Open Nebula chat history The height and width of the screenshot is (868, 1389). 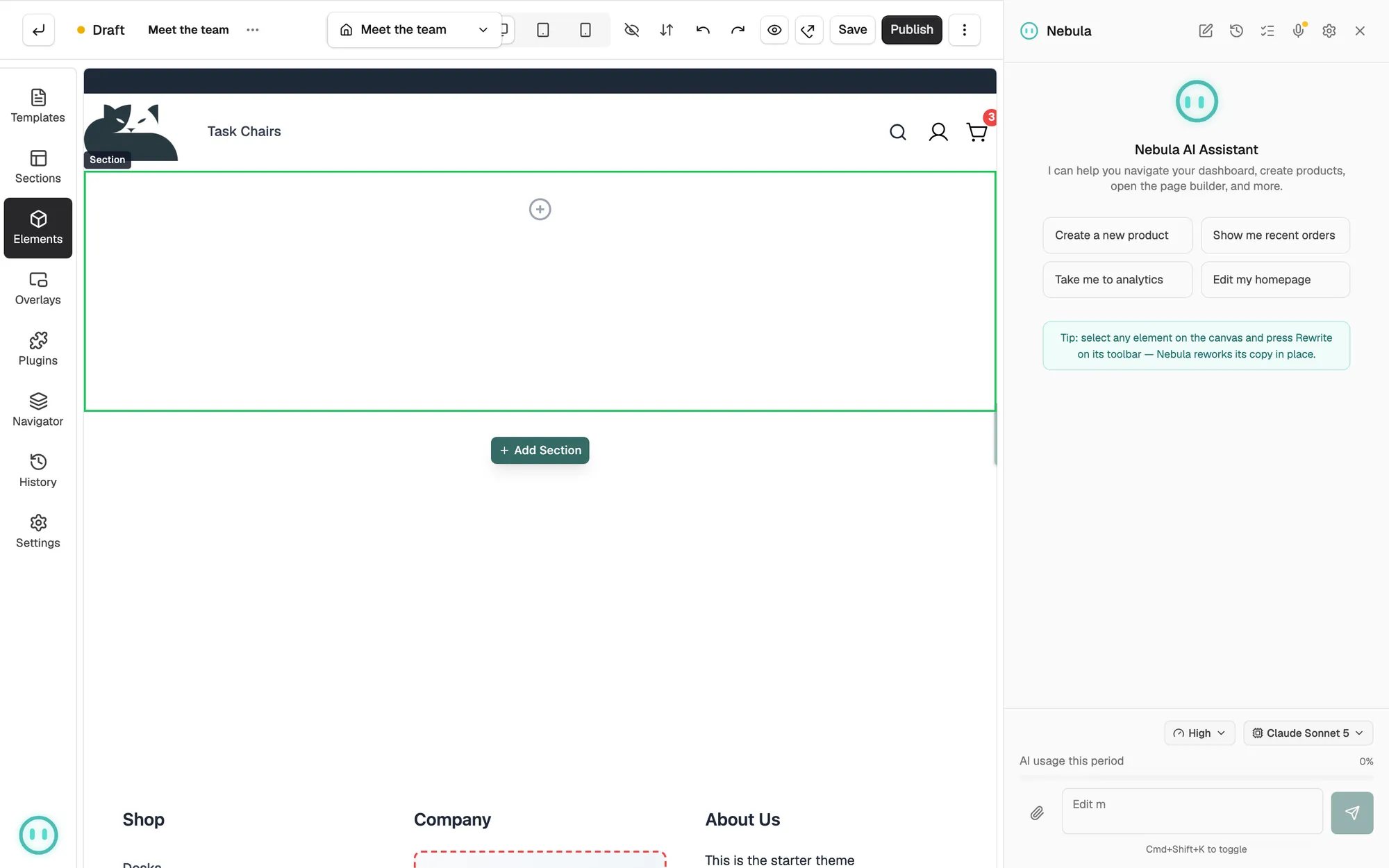(1236, 31)
